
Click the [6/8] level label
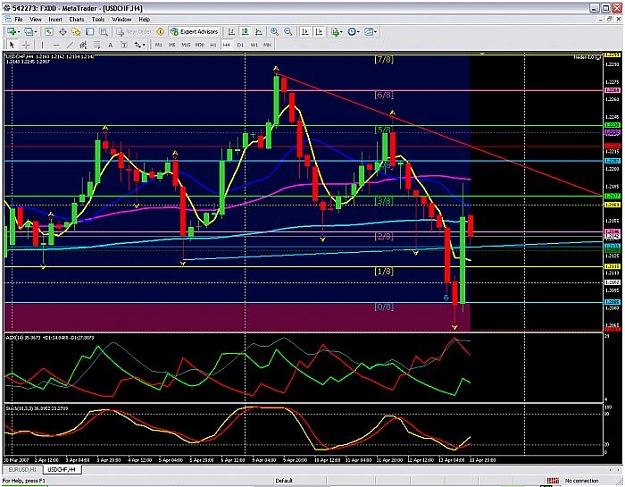[x=384, y=95]
